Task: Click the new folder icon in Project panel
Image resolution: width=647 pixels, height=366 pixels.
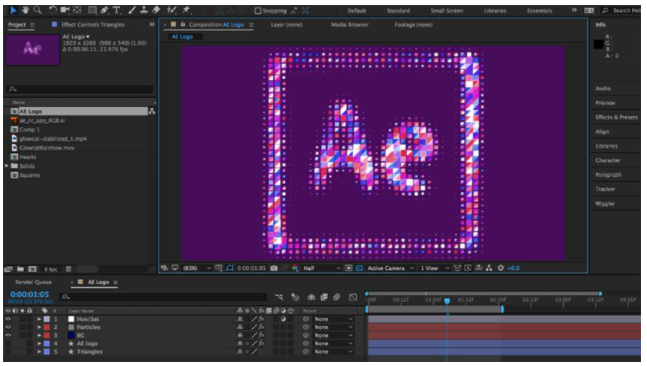Action: [20, 269]
